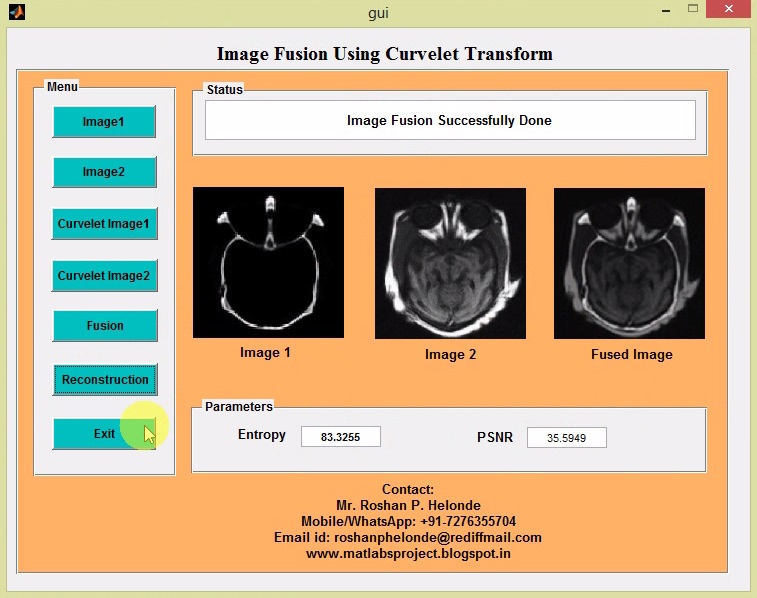Click the 'Image Fusion Using Curvelet Transform' heading
The image size is (757, 598).
(385, 54)
